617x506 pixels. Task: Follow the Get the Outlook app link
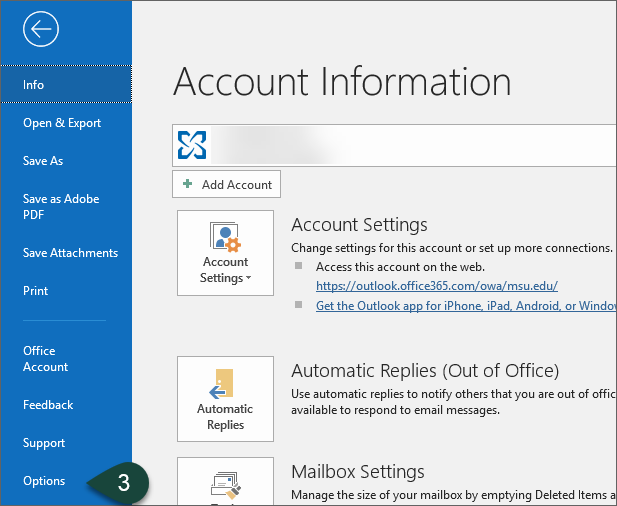(x=465, y=305)
